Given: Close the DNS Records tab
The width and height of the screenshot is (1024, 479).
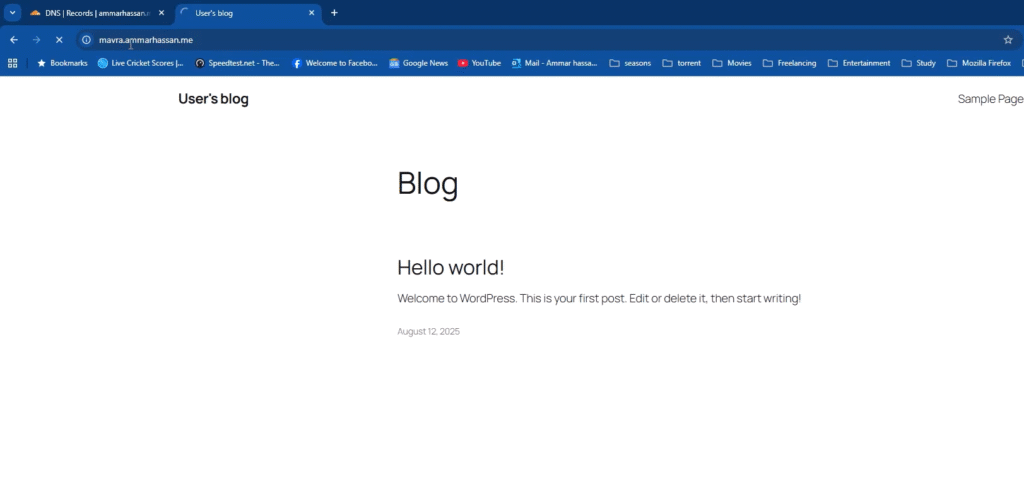Looking at the screenshot, I should coord(161,13).
